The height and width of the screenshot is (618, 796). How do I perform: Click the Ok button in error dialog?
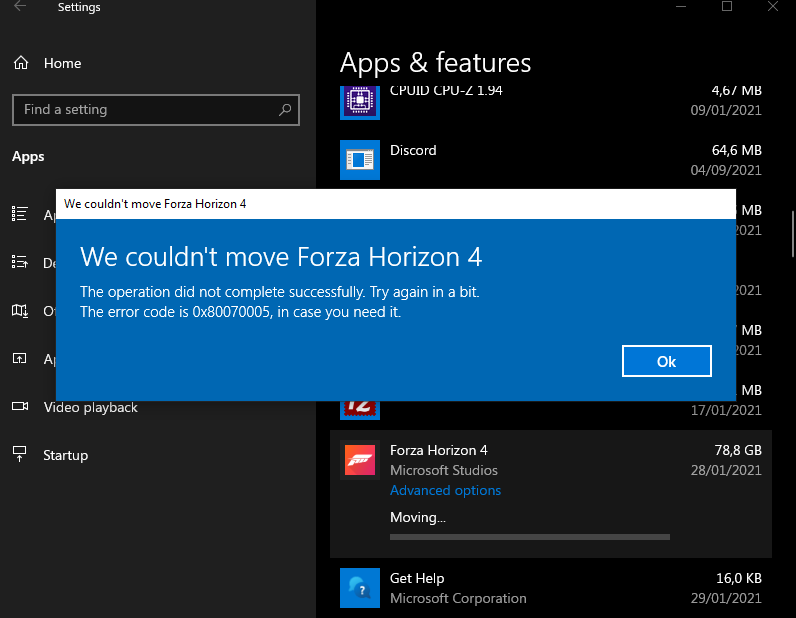[x=667, y=361]
